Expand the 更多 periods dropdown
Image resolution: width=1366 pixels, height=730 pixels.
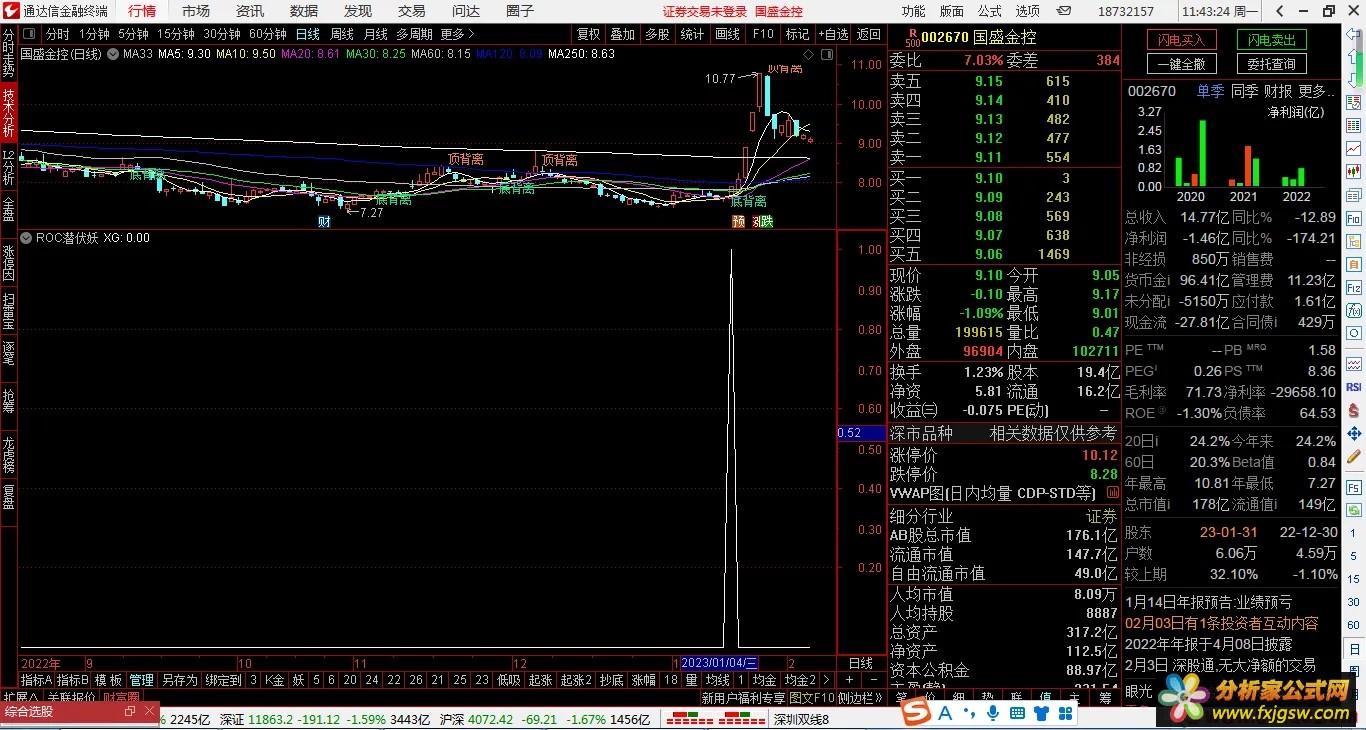[457, 34]
